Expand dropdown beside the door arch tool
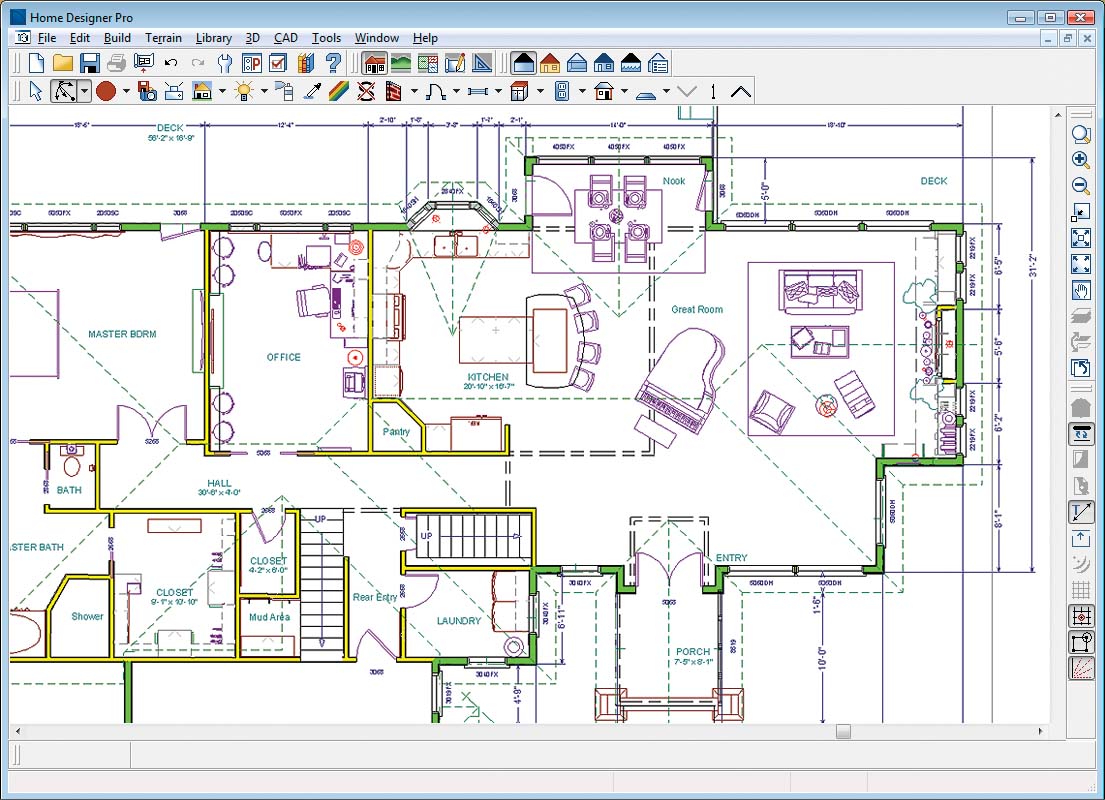 click(x=456, y=91)
